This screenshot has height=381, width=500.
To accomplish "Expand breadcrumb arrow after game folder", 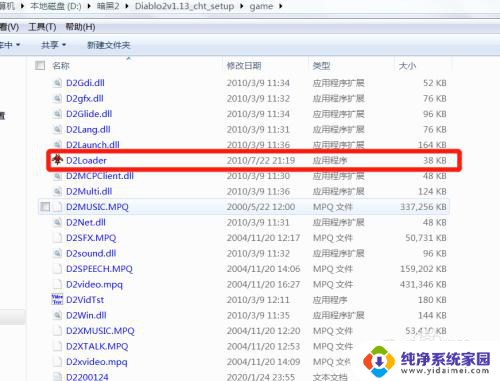I will 281,6.
